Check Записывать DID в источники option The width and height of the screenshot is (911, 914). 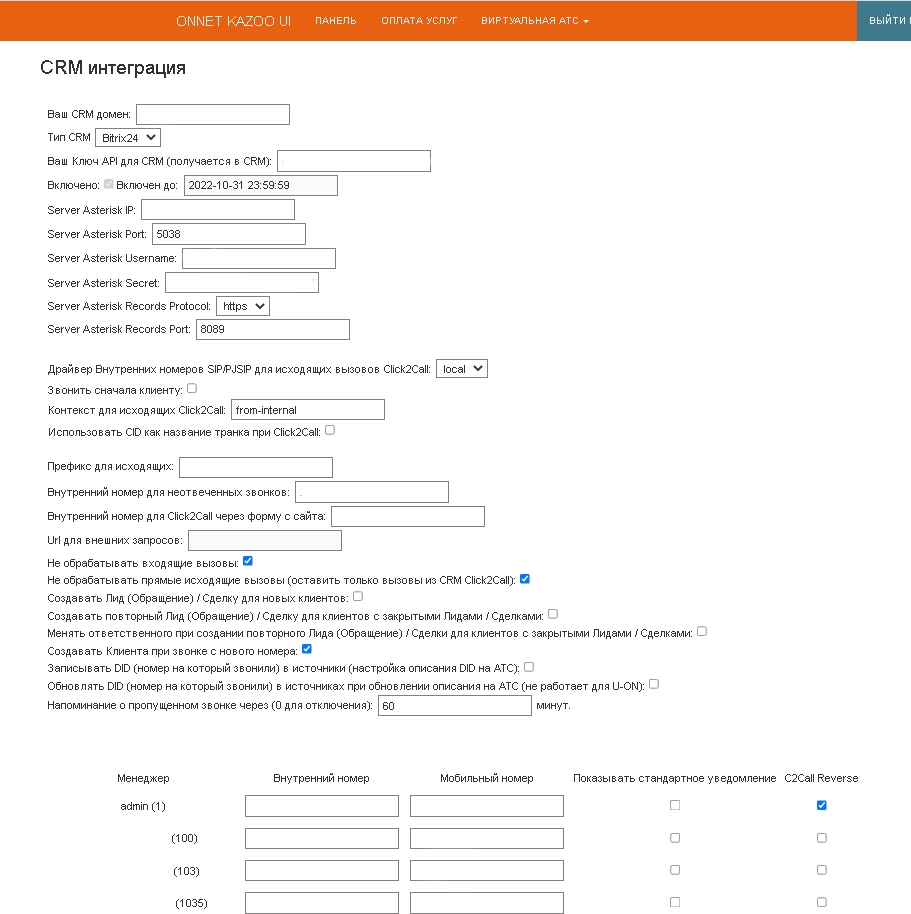529,666
